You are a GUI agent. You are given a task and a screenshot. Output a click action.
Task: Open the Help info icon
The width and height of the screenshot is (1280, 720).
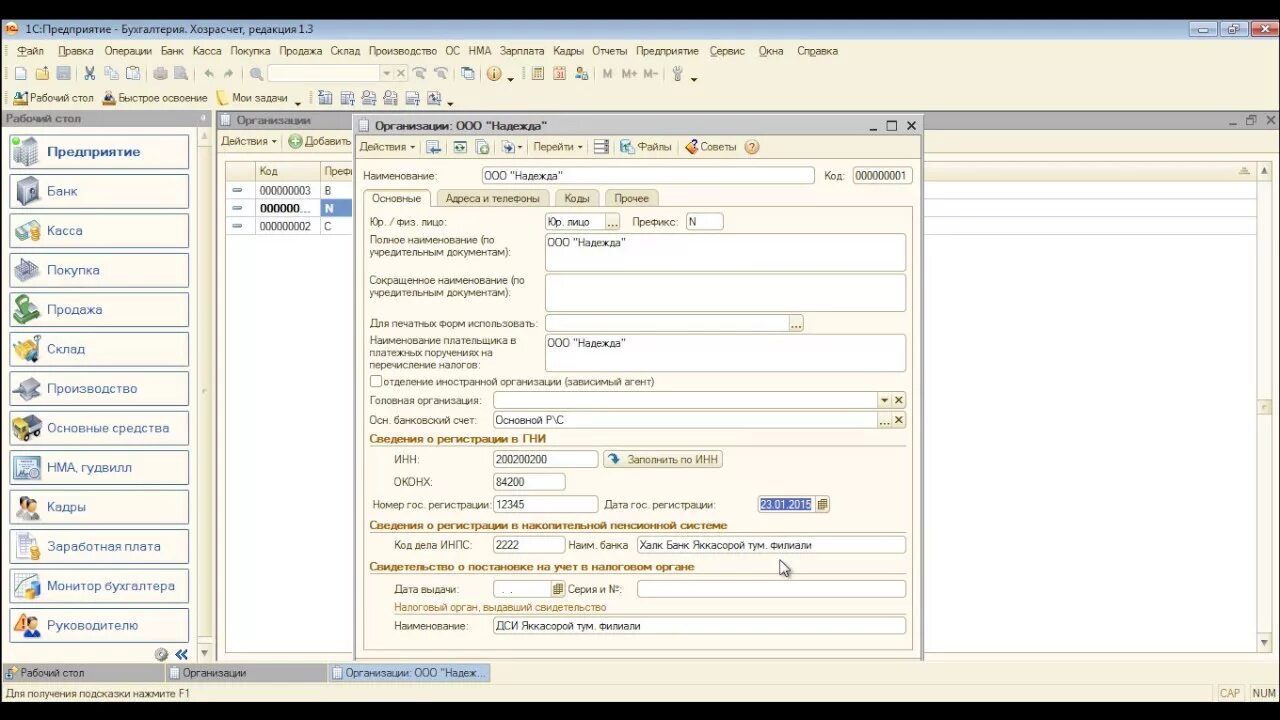tap(494, 74)
